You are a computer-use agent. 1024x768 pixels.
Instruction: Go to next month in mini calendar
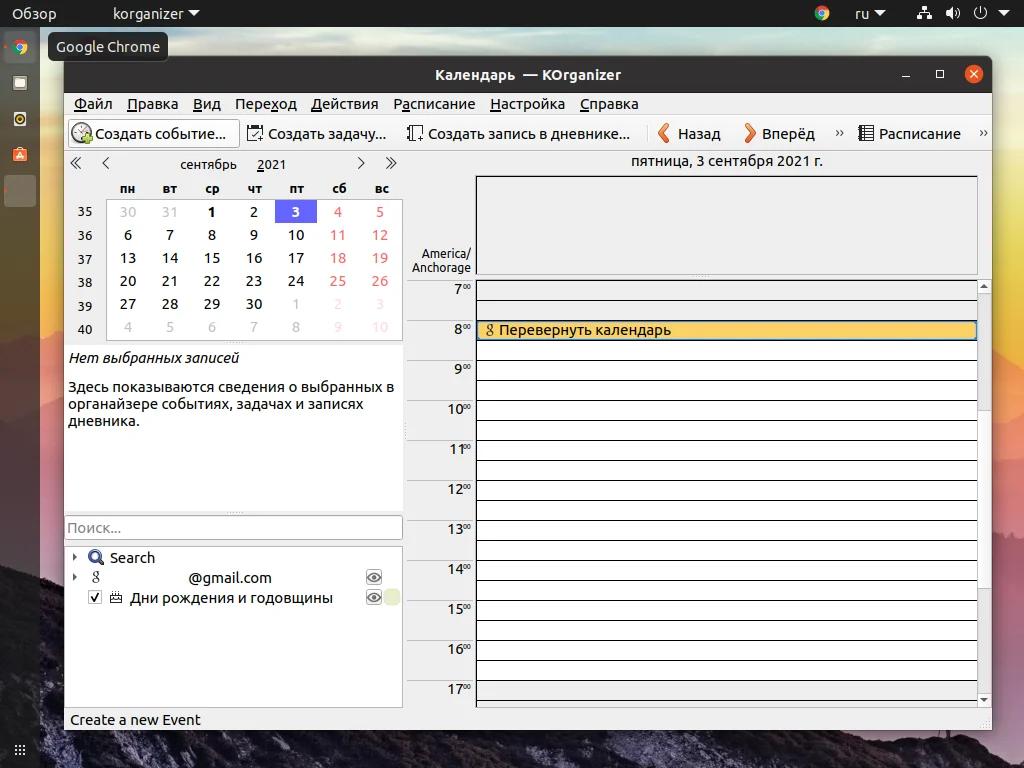tap(361, 163)
